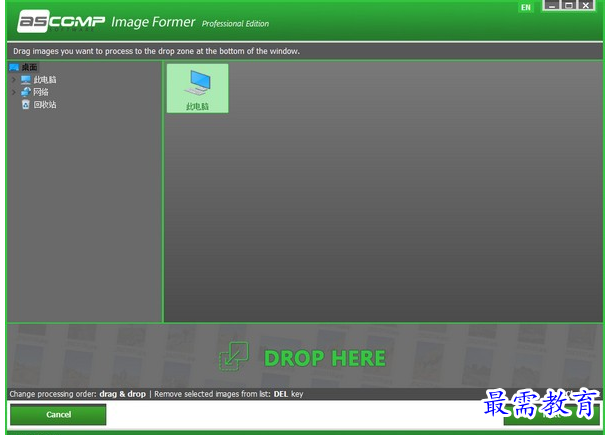Click the 桌面 desktop icon in the tree

coord(14,68)
